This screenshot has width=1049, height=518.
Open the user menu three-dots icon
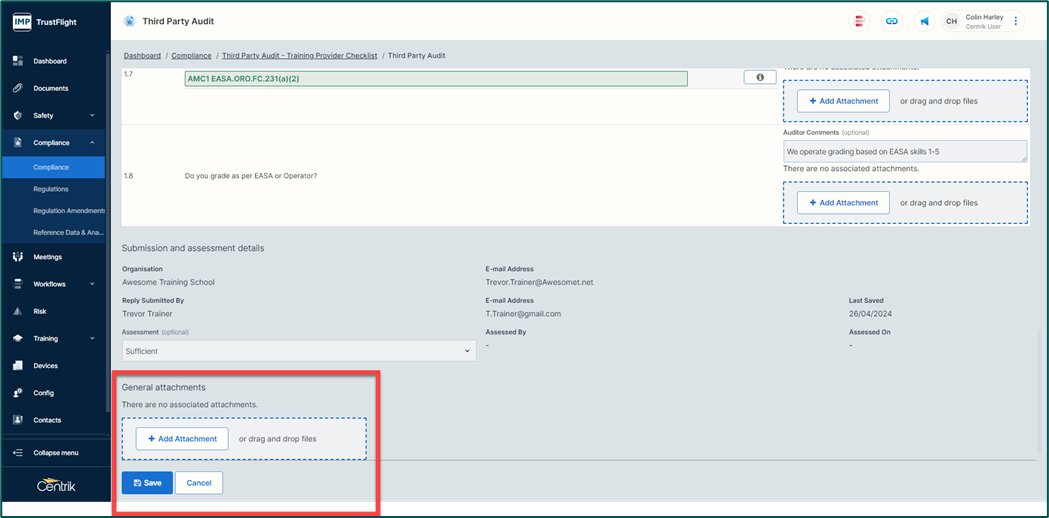pyautogui.click(x=1016, y=21)
